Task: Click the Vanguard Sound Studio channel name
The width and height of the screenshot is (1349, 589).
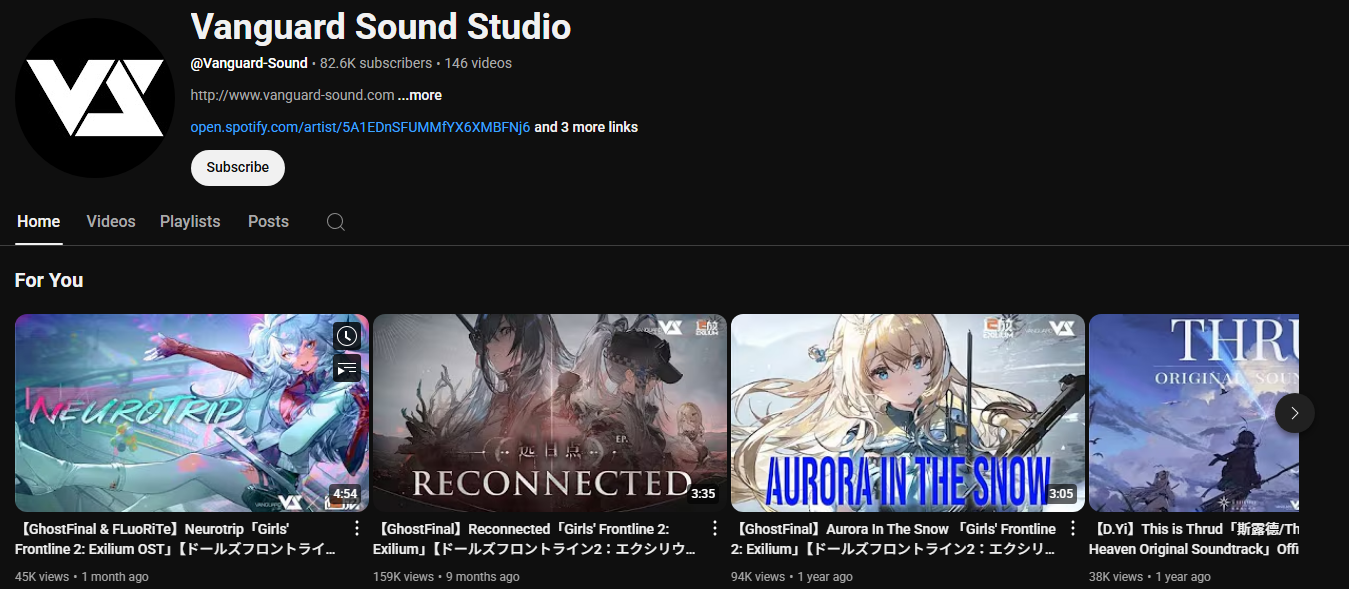Action: (381, 26)
